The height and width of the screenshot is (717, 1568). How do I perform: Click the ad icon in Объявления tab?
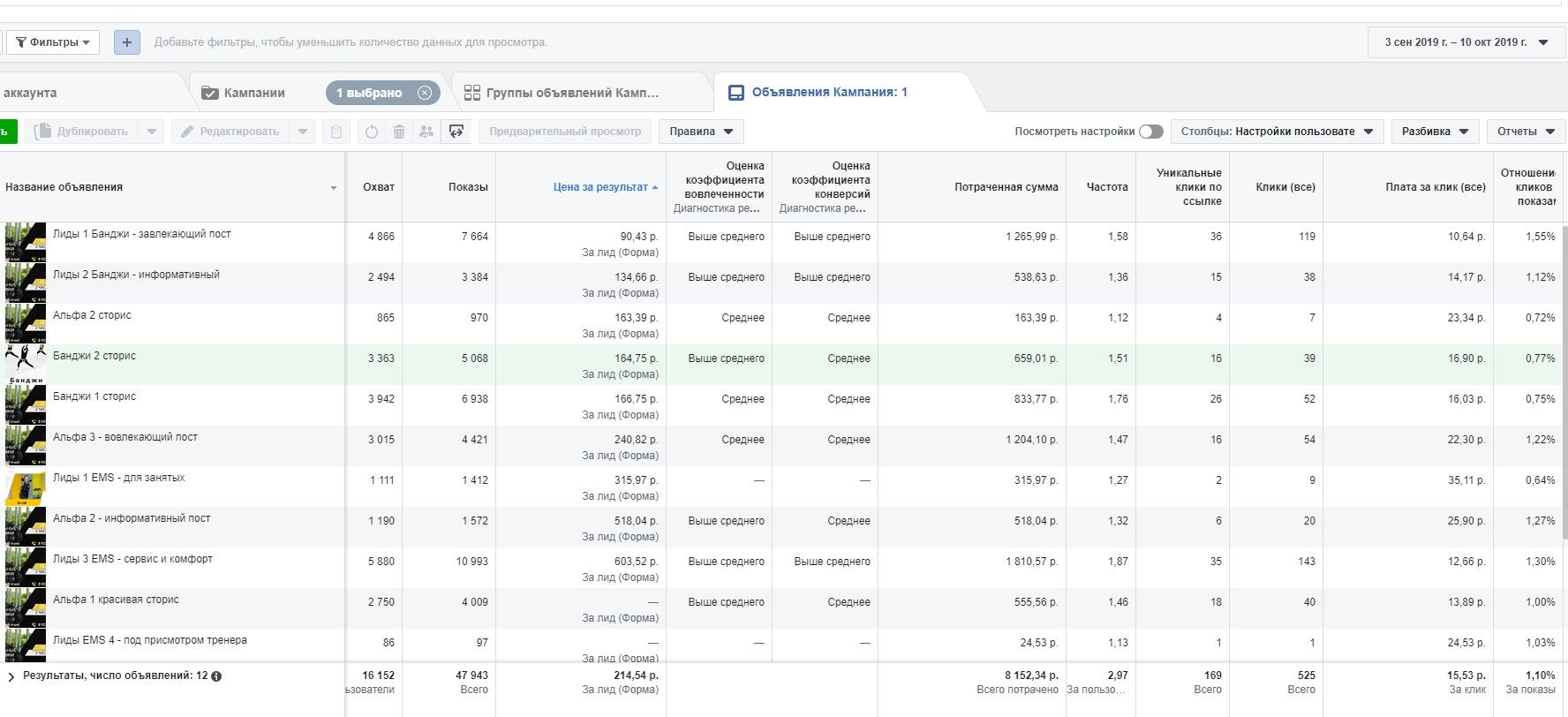[735, 93]
